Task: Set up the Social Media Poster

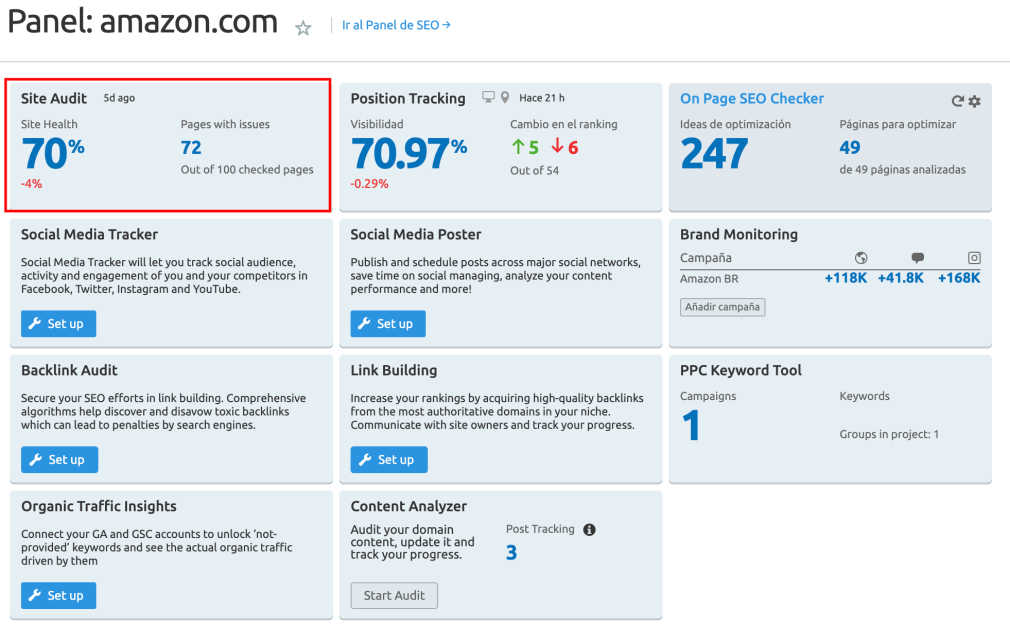Action: [x=388, y=323]
